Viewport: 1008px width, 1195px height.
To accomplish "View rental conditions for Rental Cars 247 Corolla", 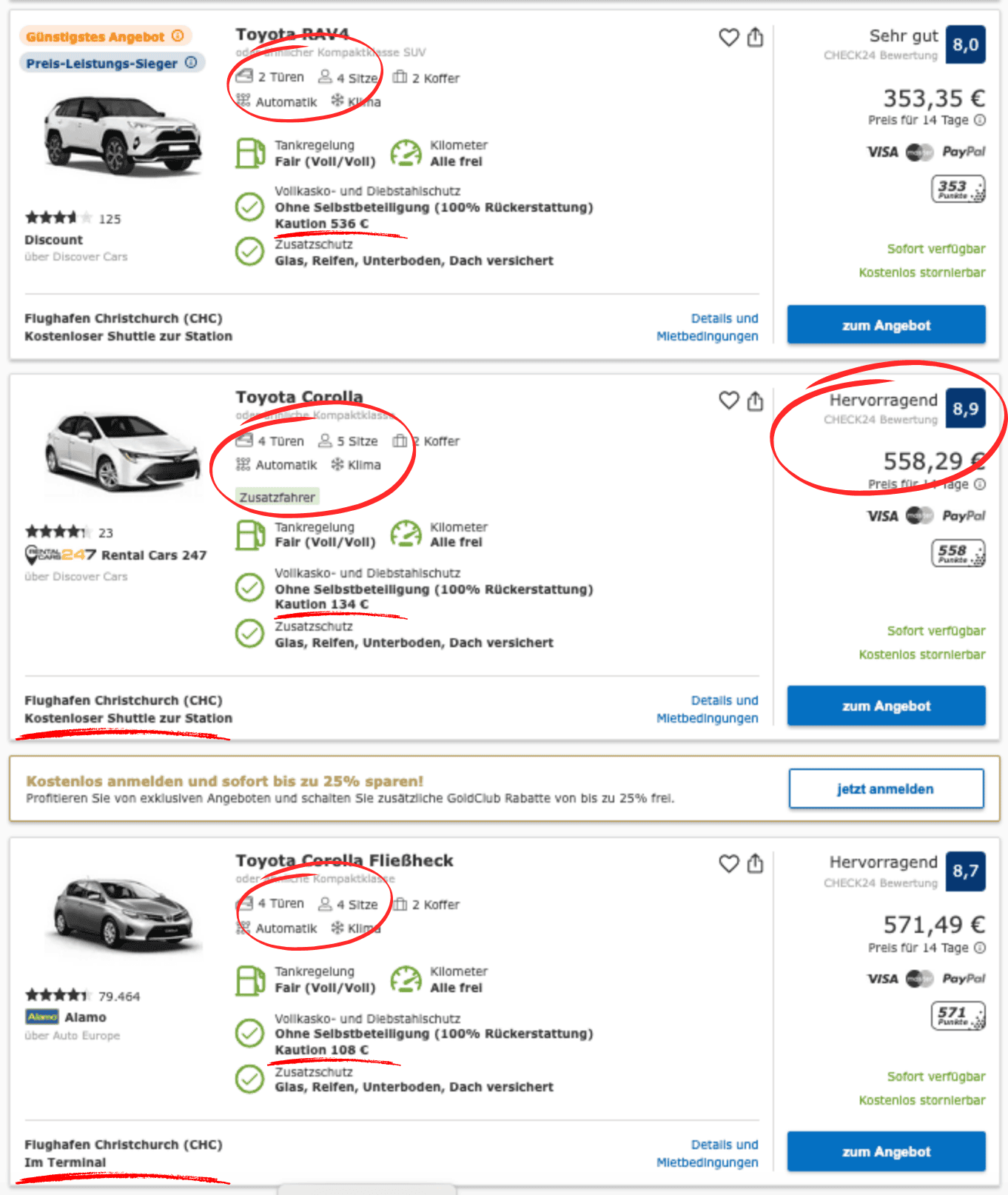I will pyautogui.click(x=708, y=709).
